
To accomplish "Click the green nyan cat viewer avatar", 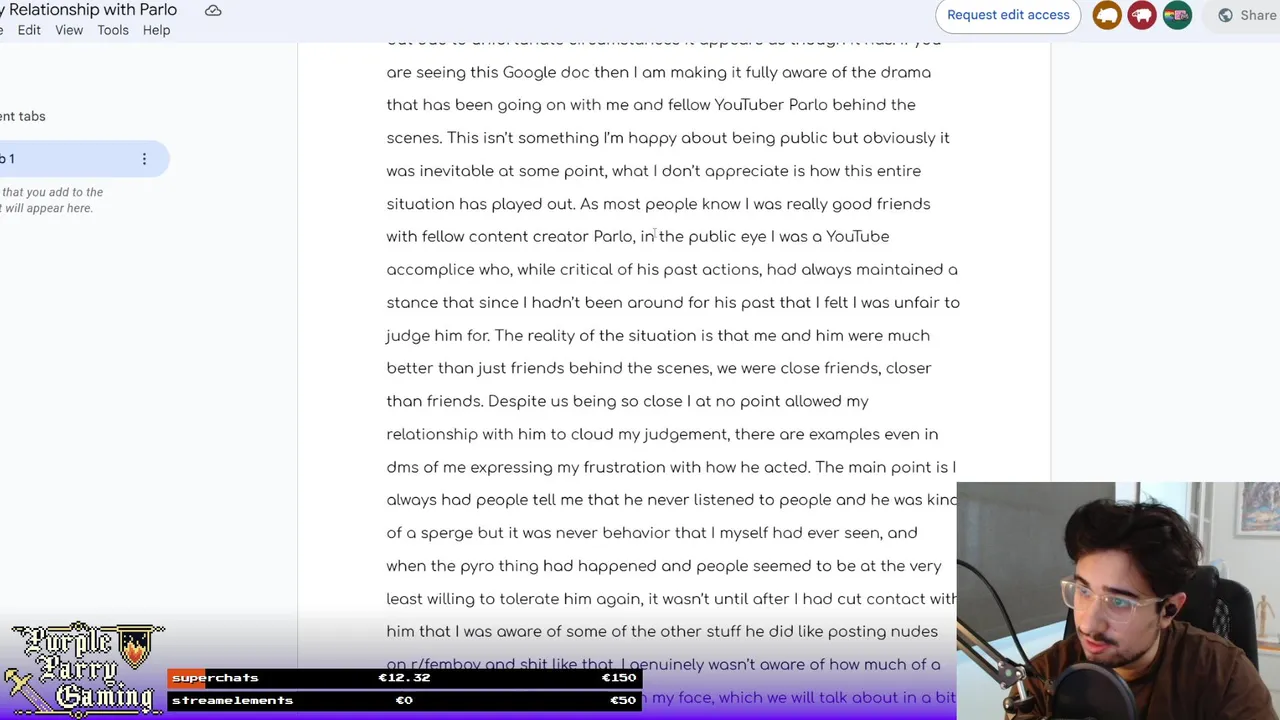I will click(1177, 15).
